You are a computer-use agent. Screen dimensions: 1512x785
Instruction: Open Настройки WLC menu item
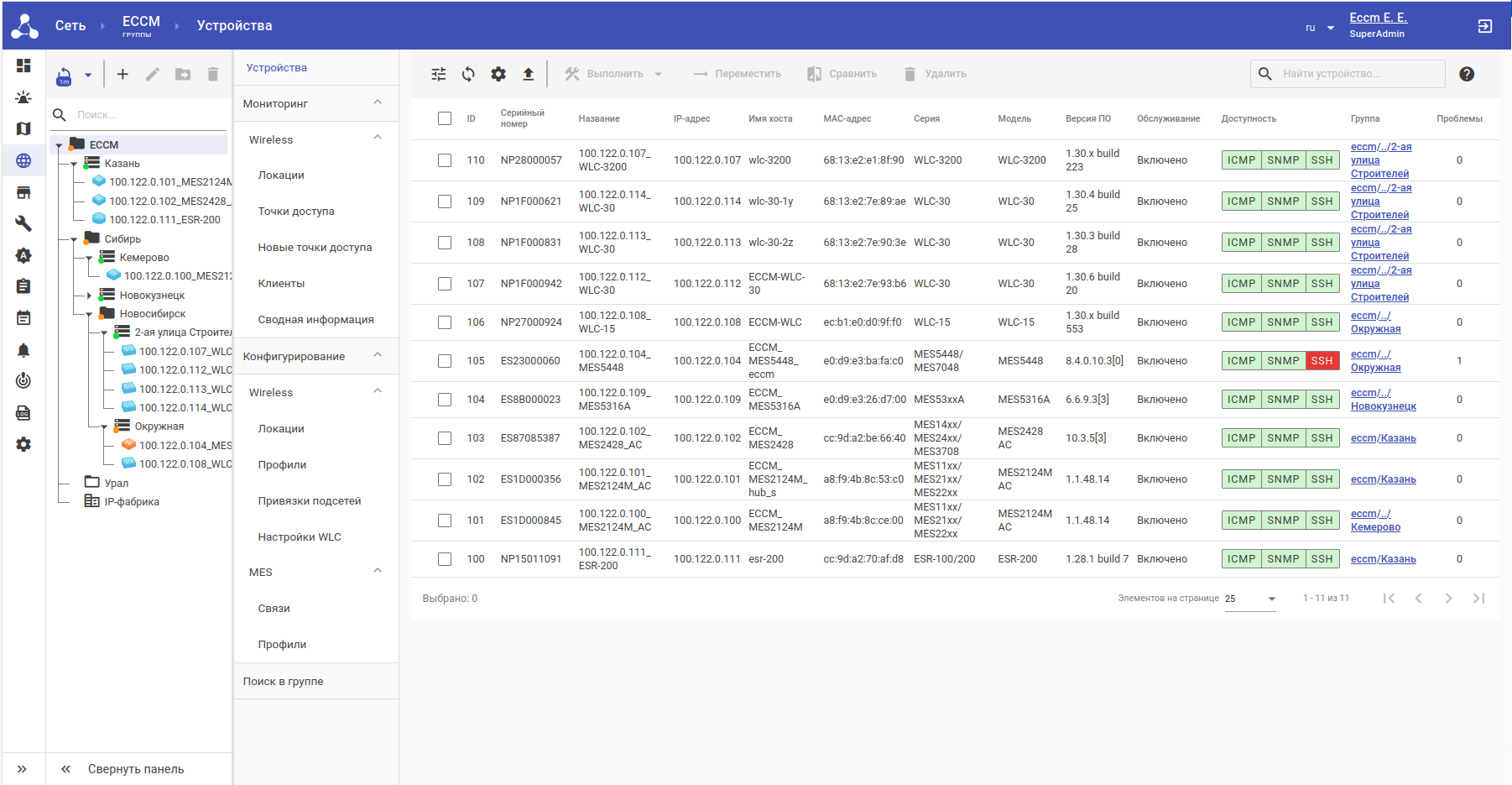(300, 537)
